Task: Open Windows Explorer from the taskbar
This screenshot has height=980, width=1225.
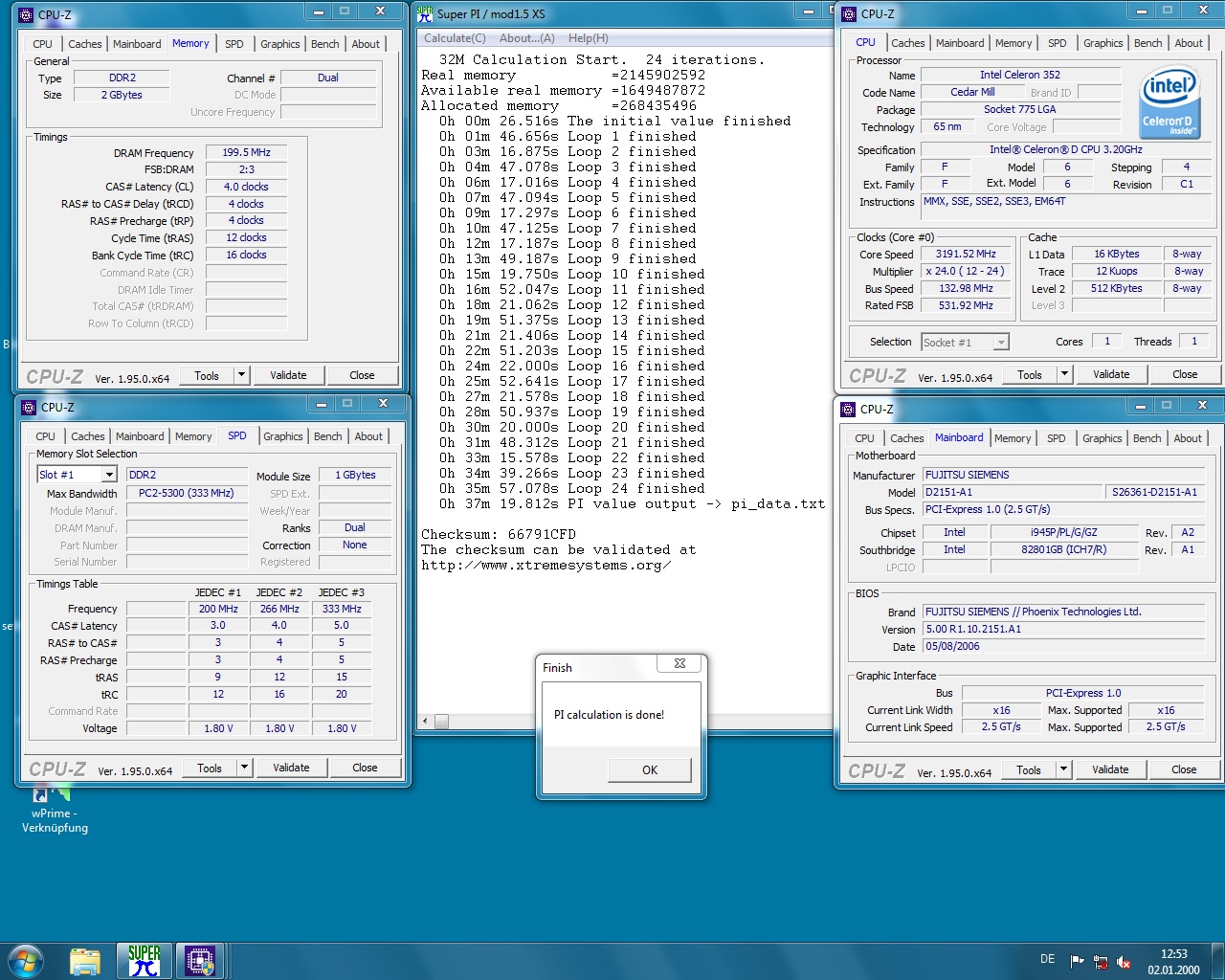Action: (x=85, y=961)
